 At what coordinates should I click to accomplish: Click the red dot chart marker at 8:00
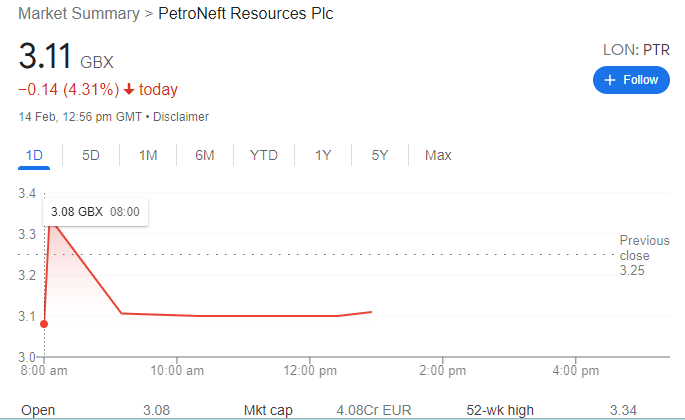(x=45, y=323)
